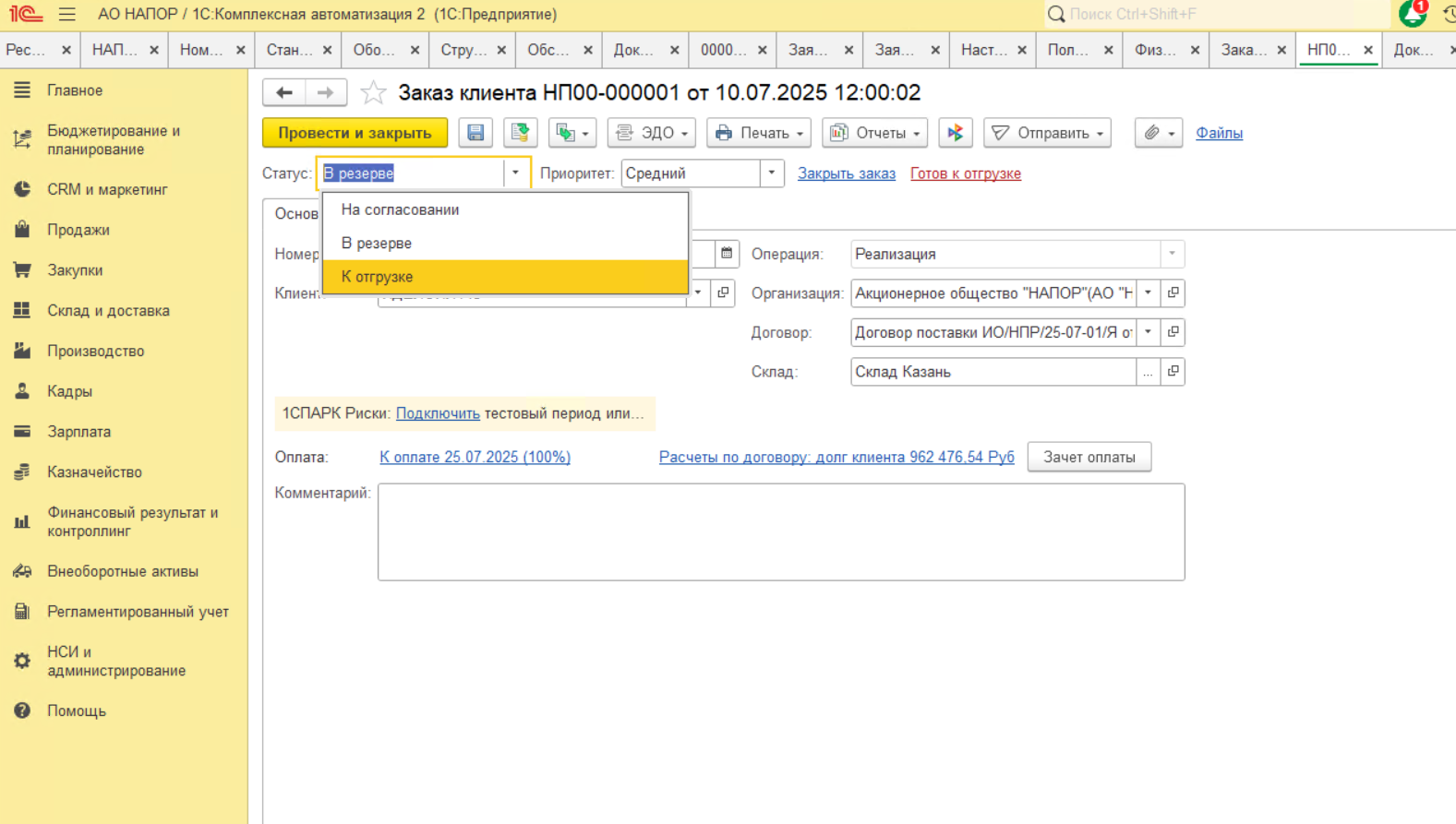
Task: Open the Организация field's open-form icon
Action: click(x=1173, y=293)
